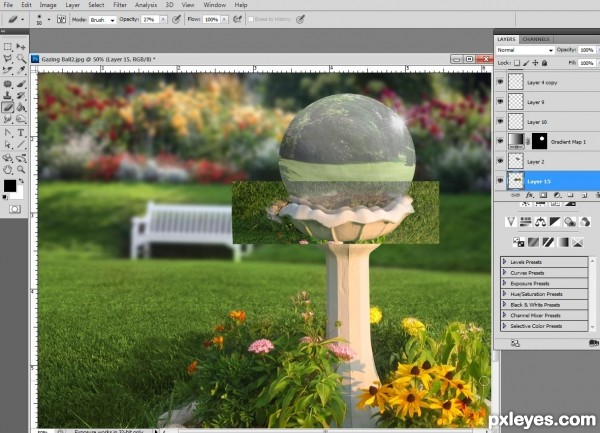The height and width of the screenshot is (433, 600).
Task: Select the Paint Bucket tool
Action: pos(21,107)
